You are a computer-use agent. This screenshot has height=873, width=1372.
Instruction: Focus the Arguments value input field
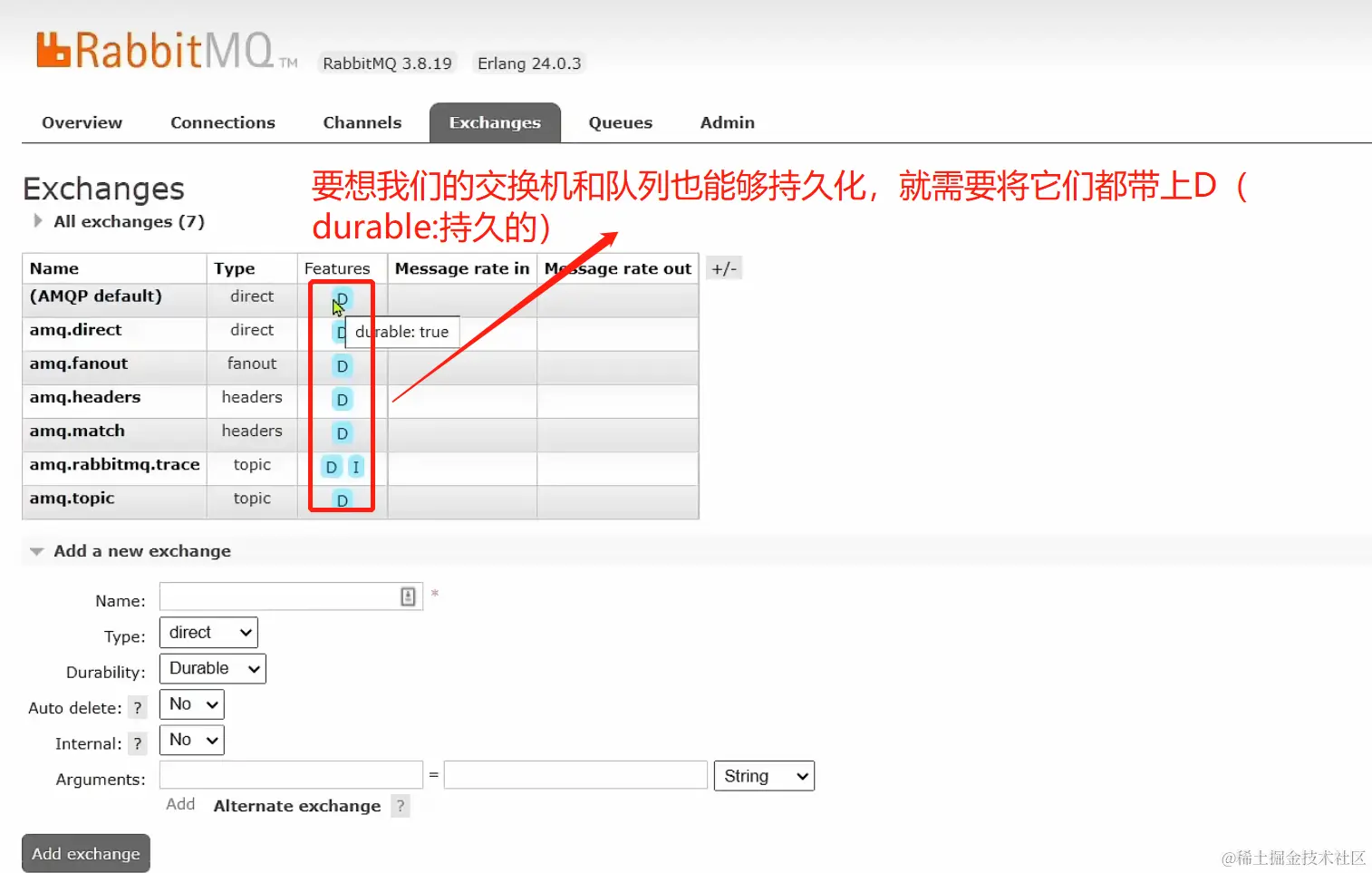click(x=575, y=775)
